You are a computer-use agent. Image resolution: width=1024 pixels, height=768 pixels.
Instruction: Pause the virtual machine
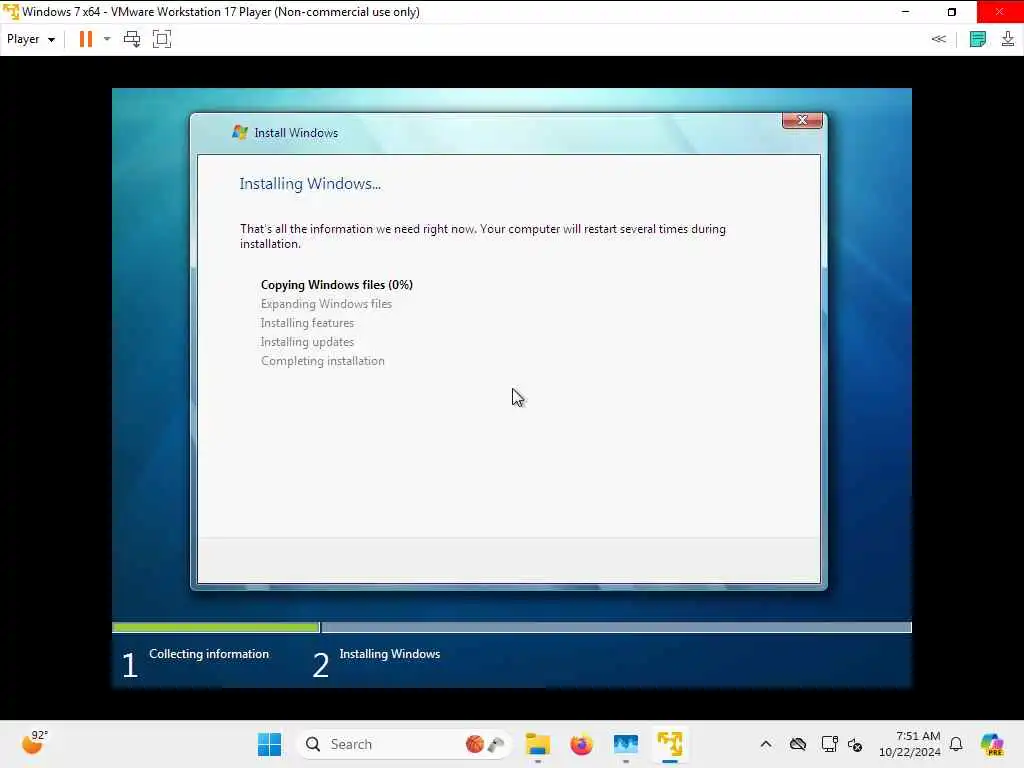[86, 39]
